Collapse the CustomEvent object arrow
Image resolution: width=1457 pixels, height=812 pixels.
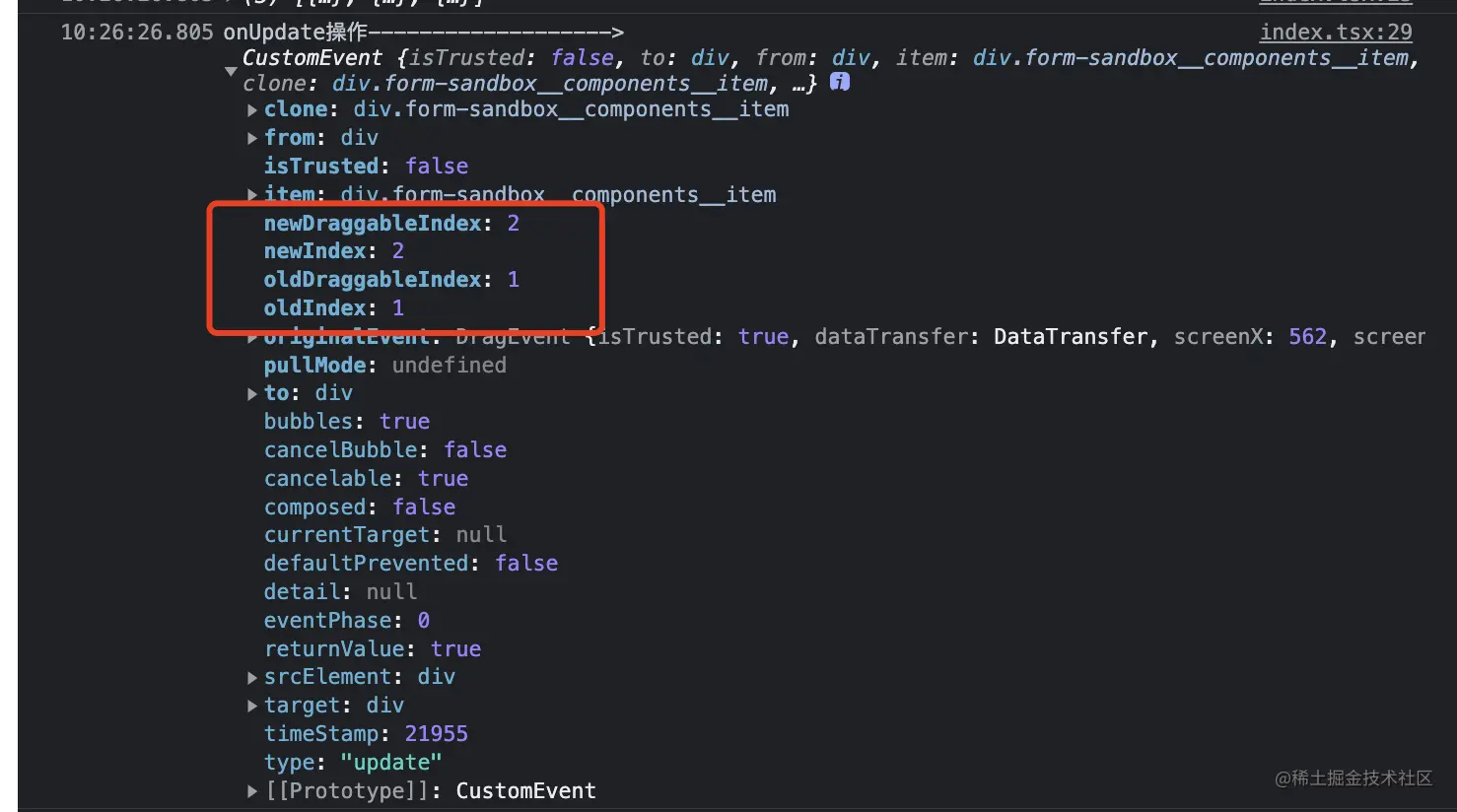click(x=231, y=71)
